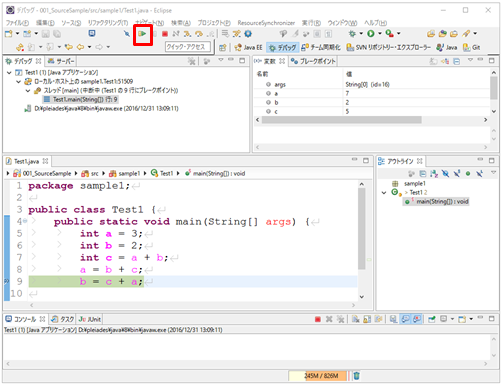Viewport: 502px width, 385px height.
Task: Click the Pin Console icon
Action: click(x=432, y=319)
